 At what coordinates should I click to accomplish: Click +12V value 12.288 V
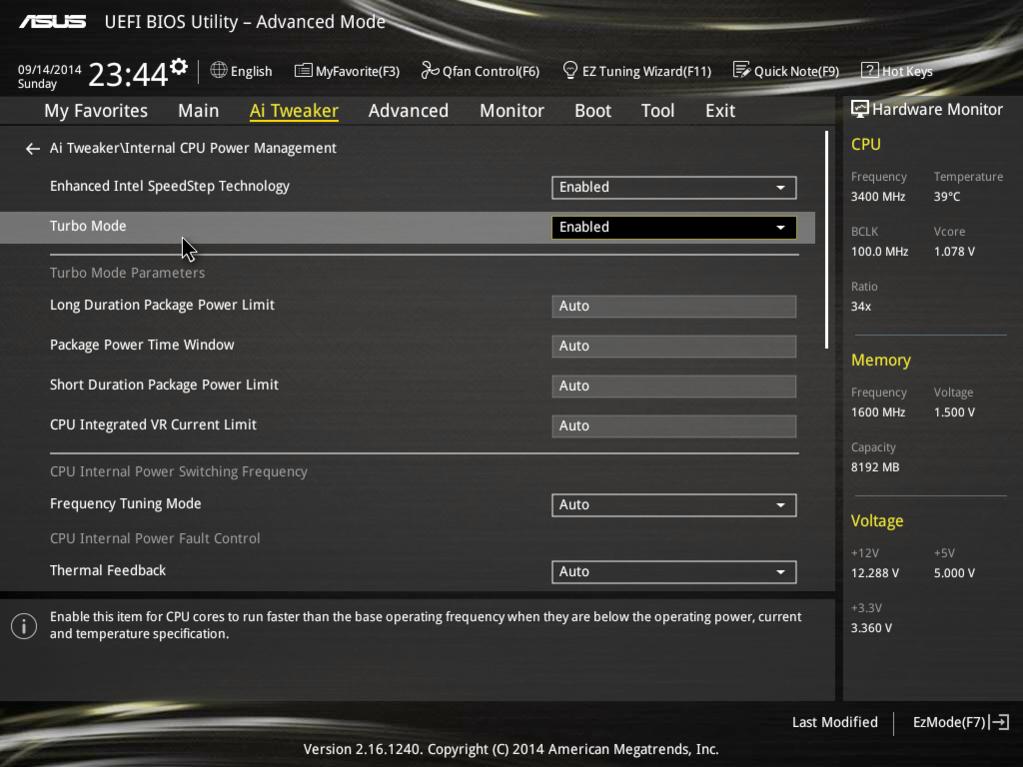click(x=874, y=573)
